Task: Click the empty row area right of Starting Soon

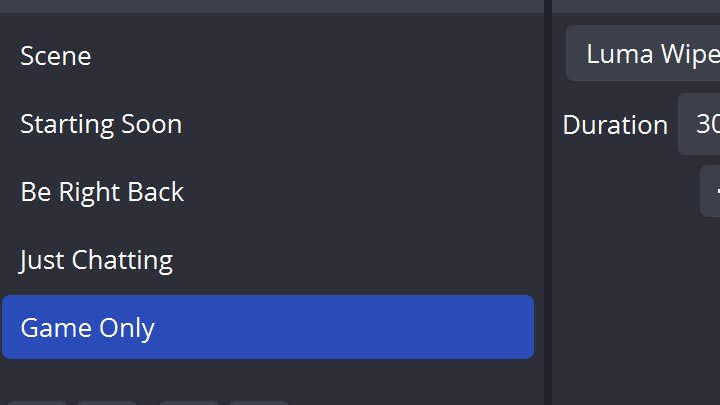Action: (380, 124)
